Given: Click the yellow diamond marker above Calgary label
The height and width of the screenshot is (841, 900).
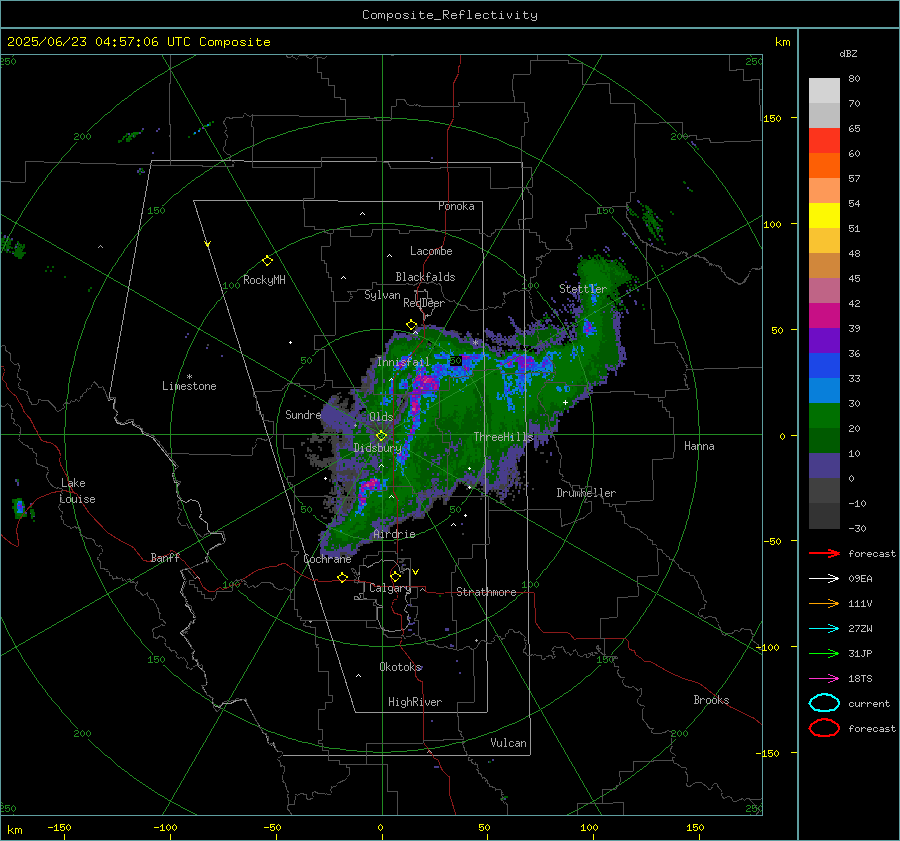Looking at the screenshot, I should (395, 576).
